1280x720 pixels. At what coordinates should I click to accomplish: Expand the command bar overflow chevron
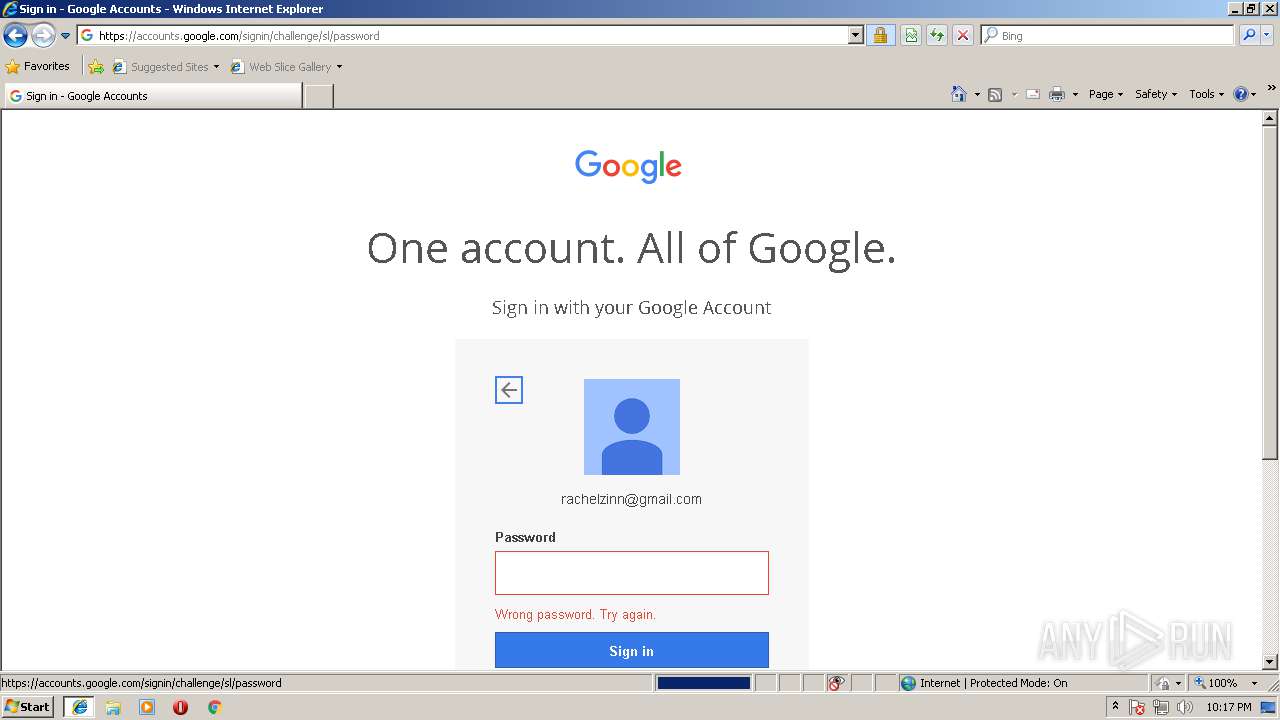point(1271,89)
